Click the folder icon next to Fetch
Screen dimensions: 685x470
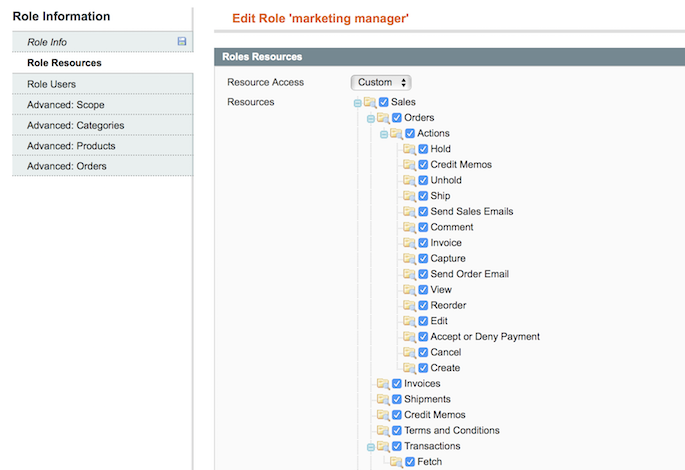click(x=395, y=462)
